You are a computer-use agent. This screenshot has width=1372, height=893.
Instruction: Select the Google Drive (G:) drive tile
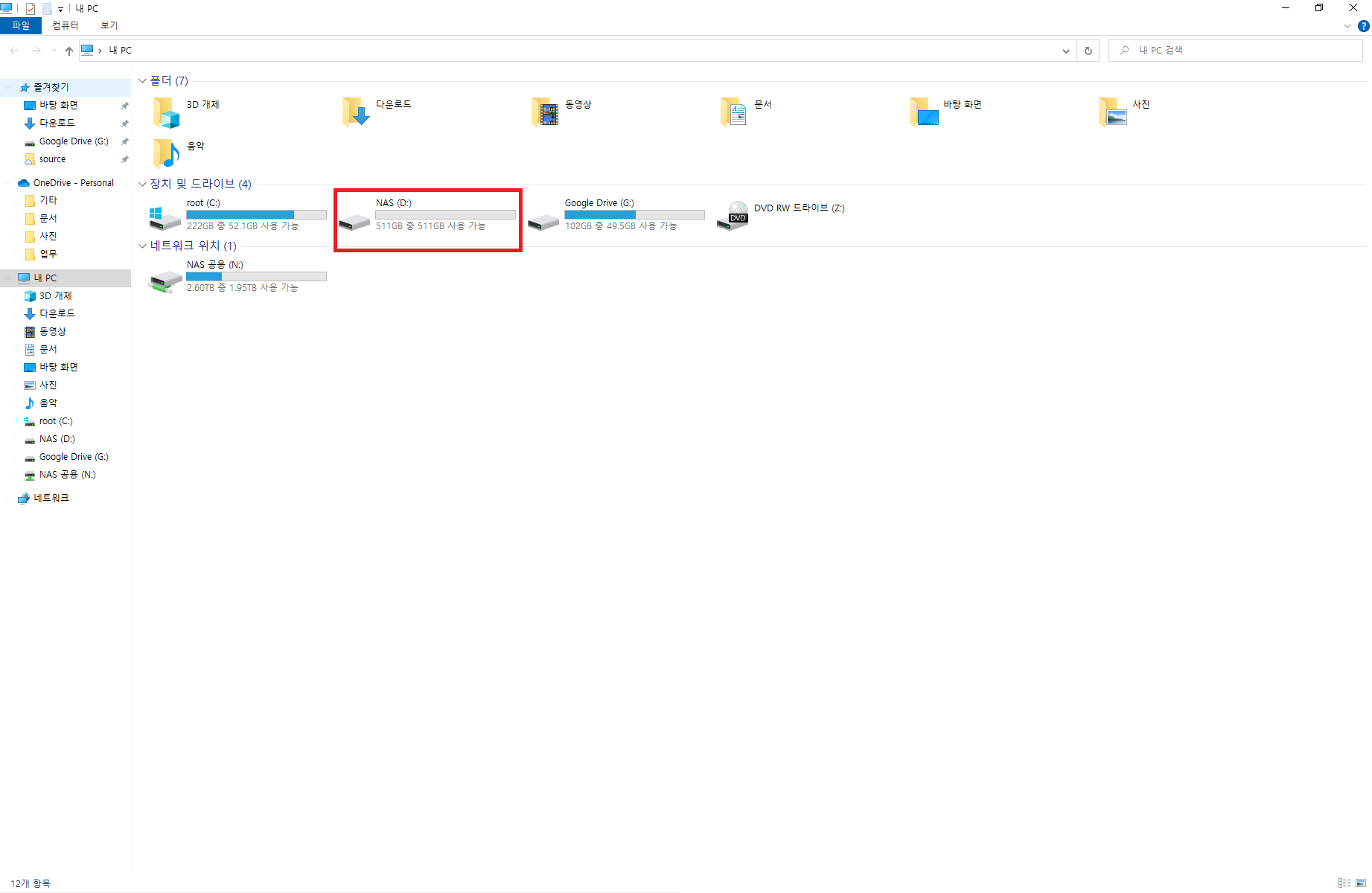616,214
